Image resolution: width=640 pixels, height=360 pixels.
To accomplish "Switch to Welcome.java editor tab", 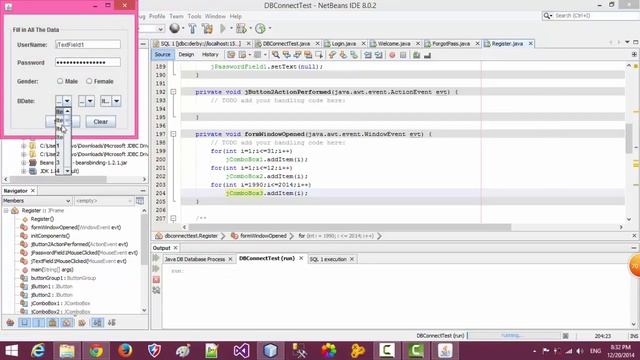I will [x=394, y=43].
